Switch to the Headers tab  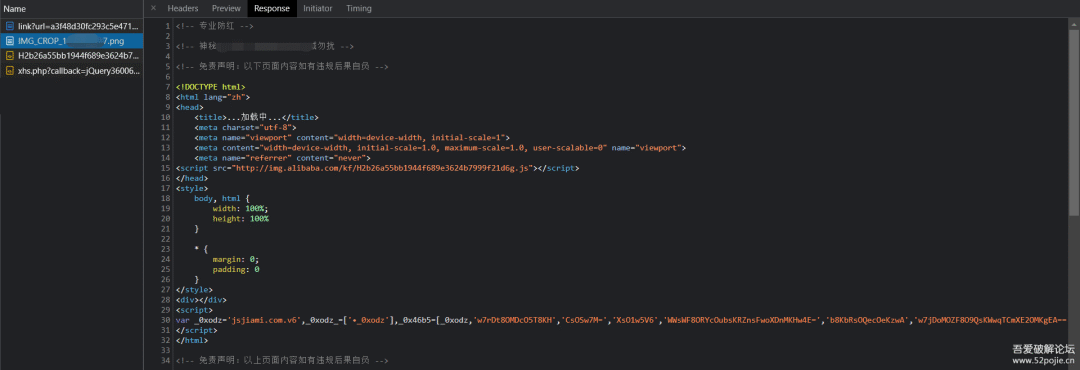point(183,8)
